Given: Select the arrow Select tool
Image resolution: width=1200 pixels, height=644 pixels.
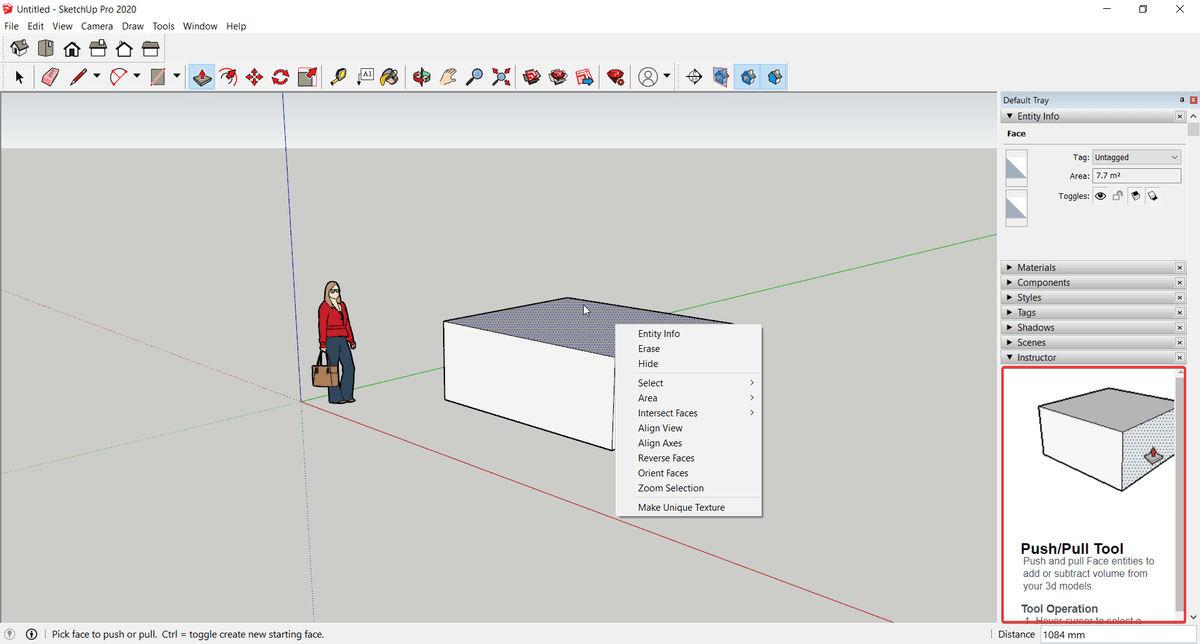Looking at the screenshot, I should point(18,77).
